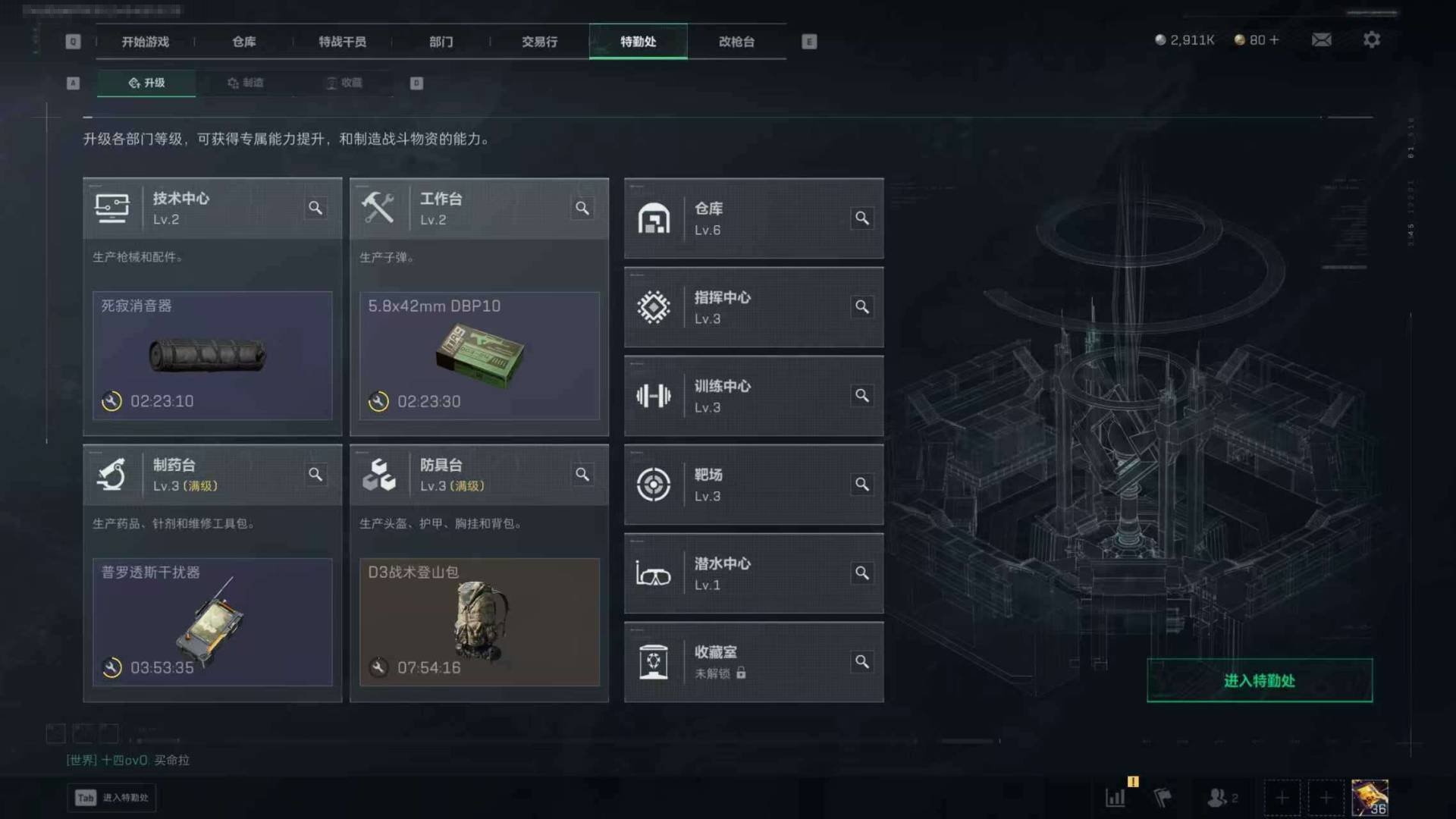This screenshot has width=1456, height=819.
Task: Click the magnifier icon on 靶场
Action: (862, 485)
